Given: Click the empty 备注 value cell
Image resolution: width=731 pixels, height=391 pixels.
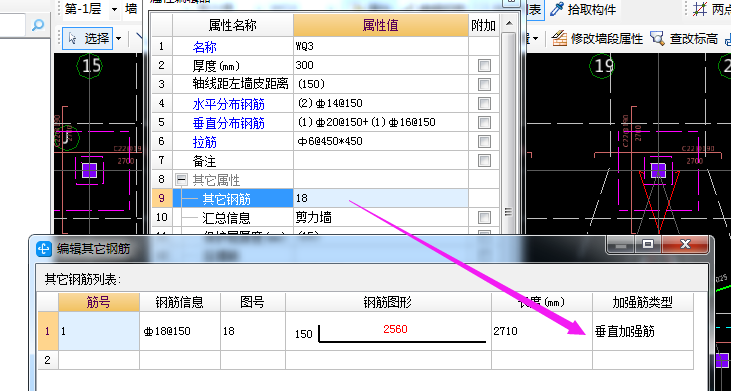Looking at the screenshot, I should click(380, 161).
